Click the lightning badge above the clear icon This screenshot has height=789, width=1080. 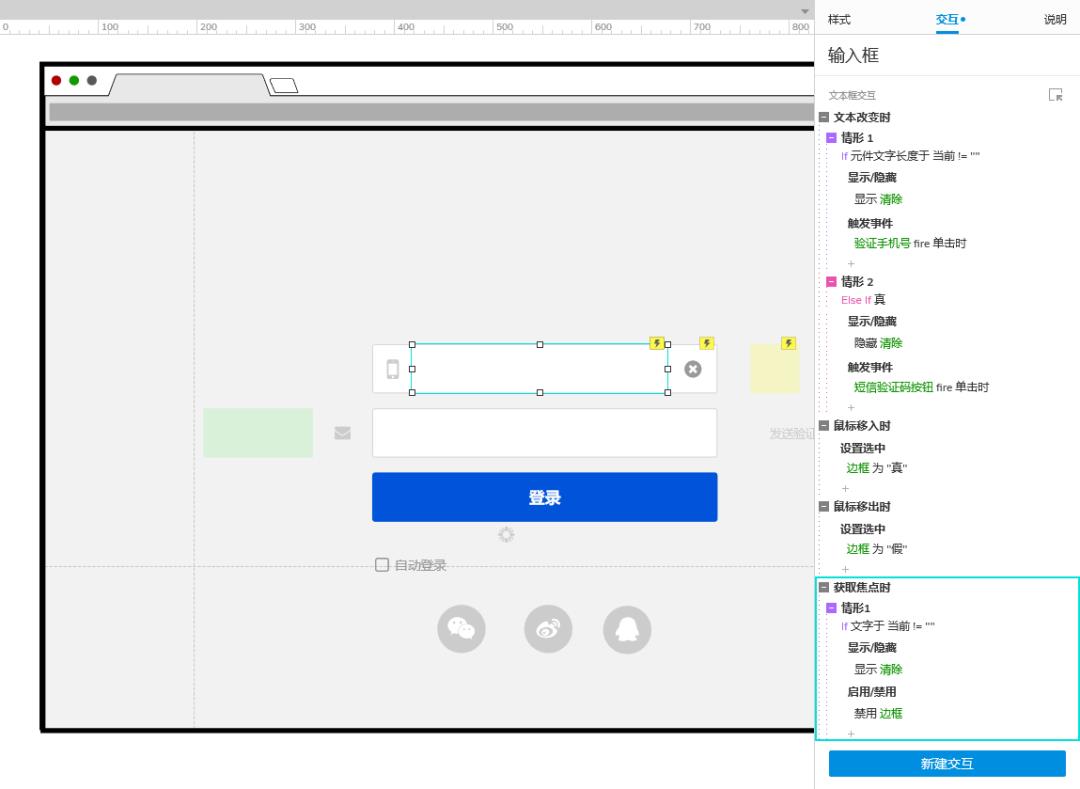(x=707, y=343)
